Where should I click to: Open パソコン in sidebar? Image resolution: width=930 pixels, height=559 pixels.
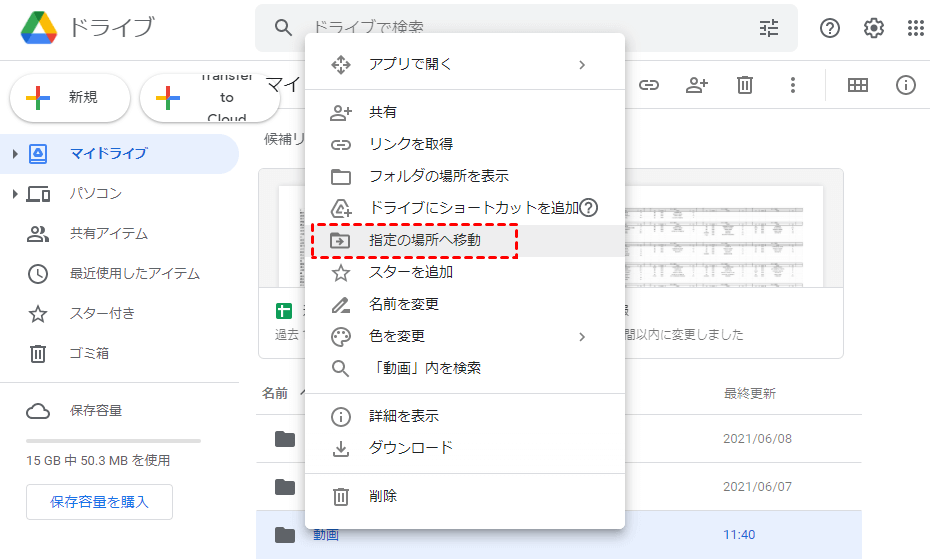coord(119,193)
